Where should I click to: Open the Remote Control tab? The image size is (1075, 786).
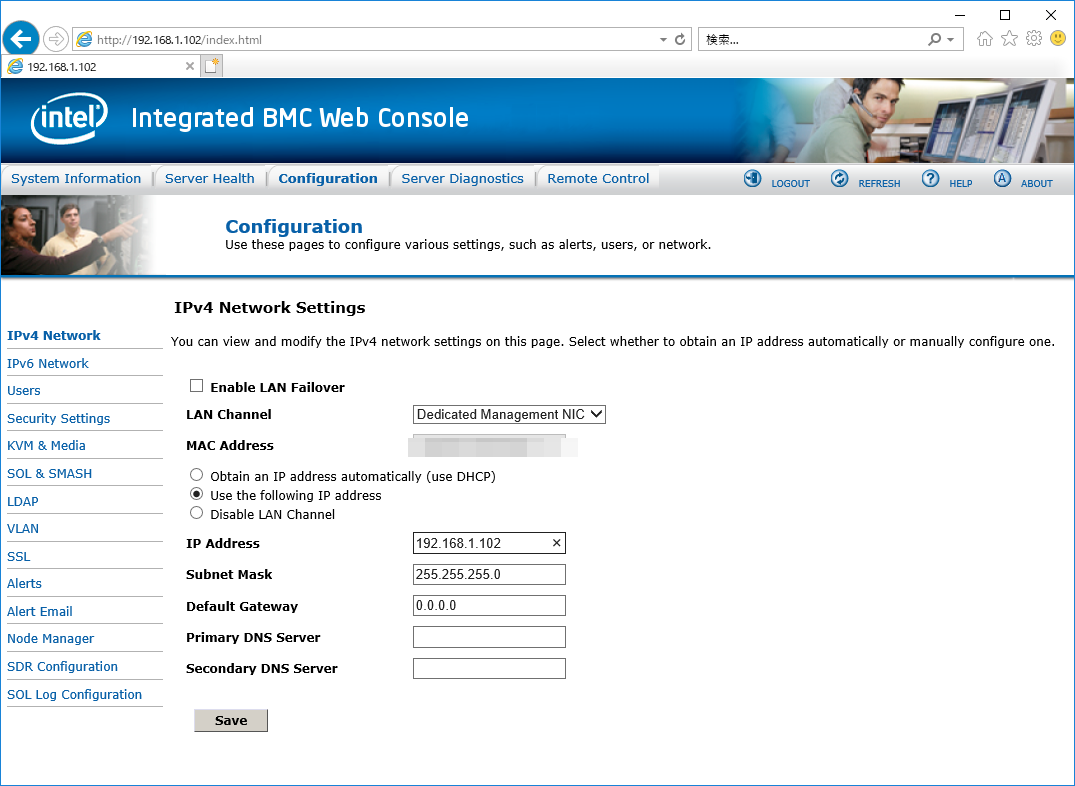point(598,178)
